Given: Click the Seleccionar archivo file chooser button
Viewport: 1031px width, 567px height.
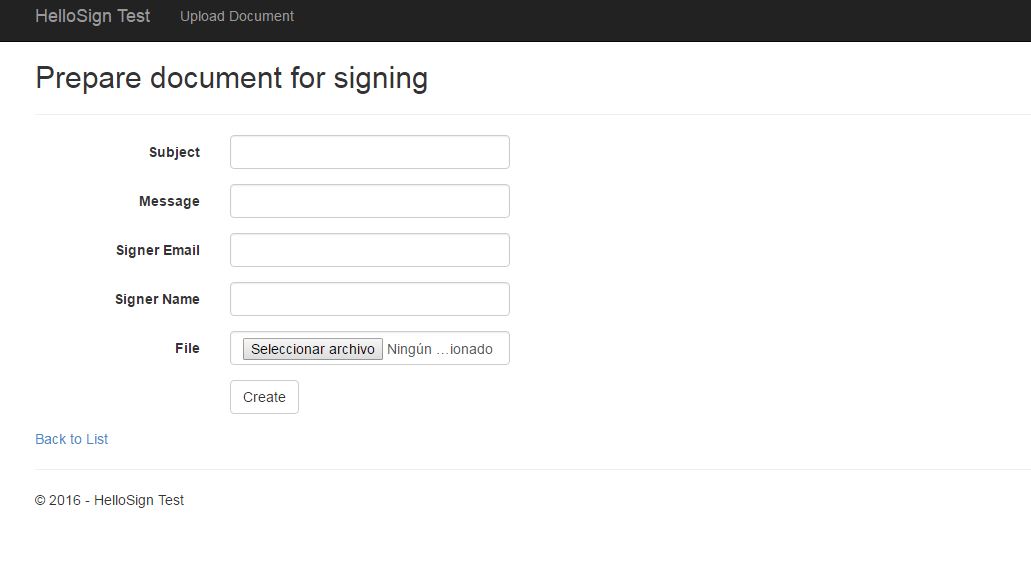Looking at the screenshot, I should point(312,349).
